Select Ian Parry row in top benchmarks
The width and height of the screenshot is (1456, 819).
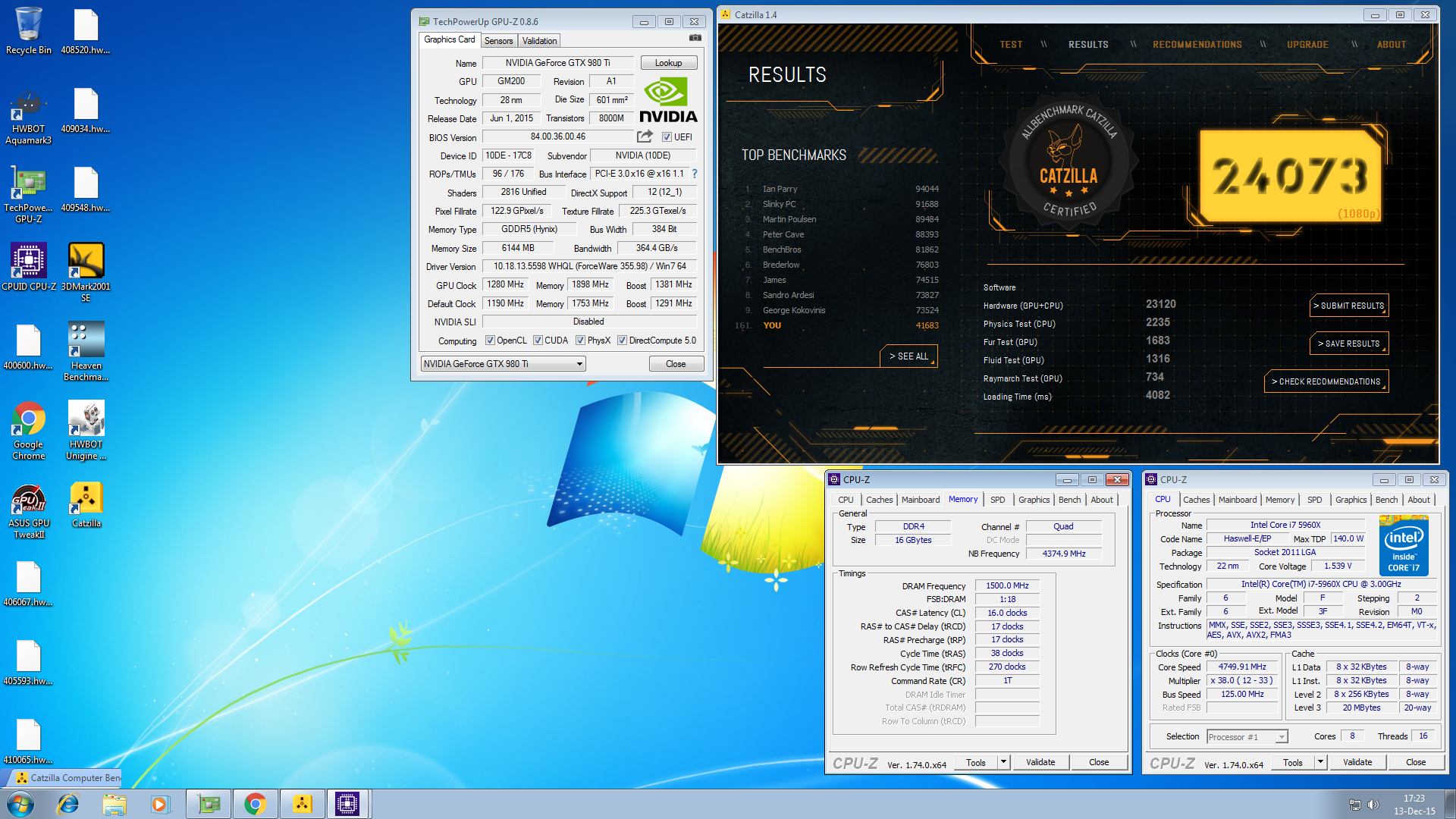click(840, 189)
